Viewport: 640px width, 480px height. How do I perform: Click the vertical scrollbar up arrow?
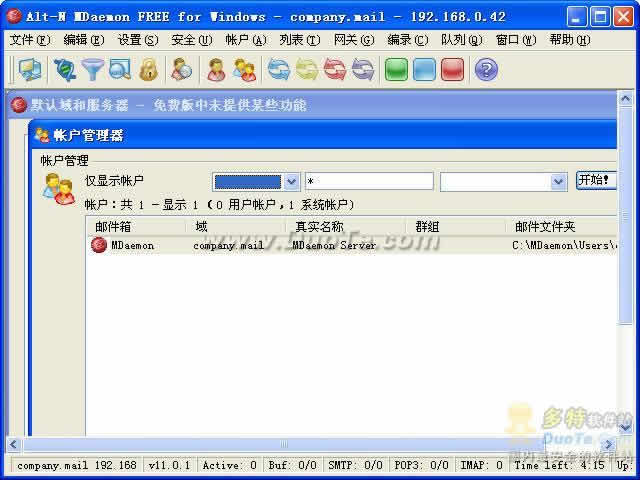(x=626, y=99)
